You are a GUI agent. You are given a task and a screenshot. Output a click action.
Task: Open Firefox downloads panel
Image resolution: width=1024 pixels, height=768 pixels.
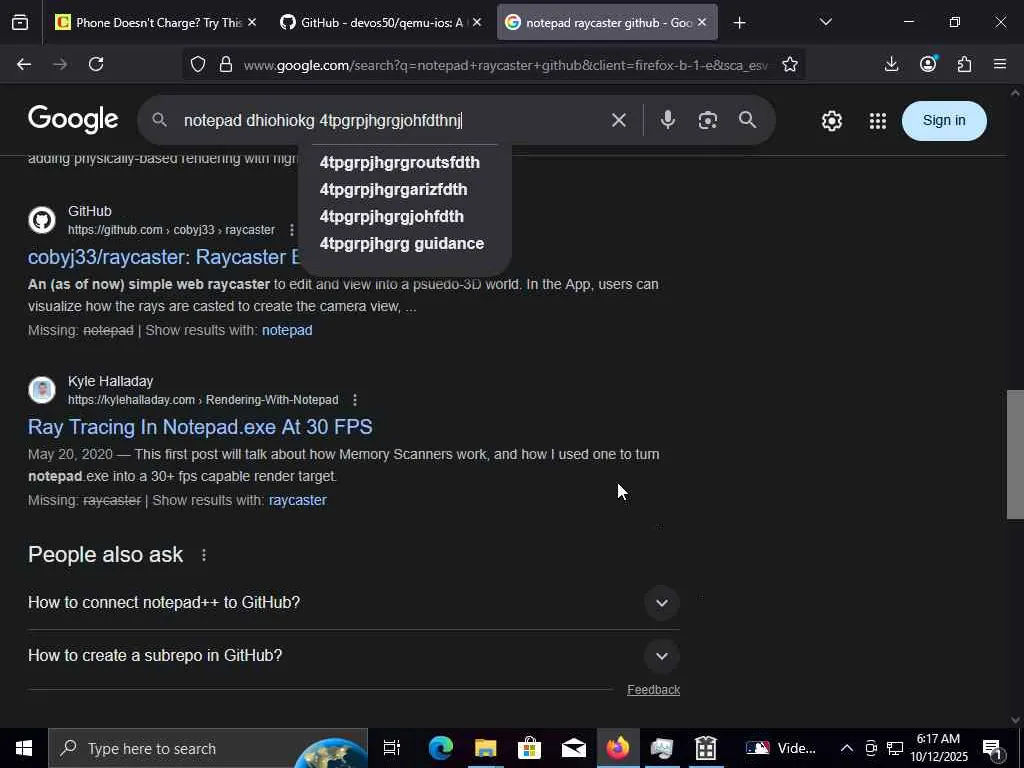(891, 64)
